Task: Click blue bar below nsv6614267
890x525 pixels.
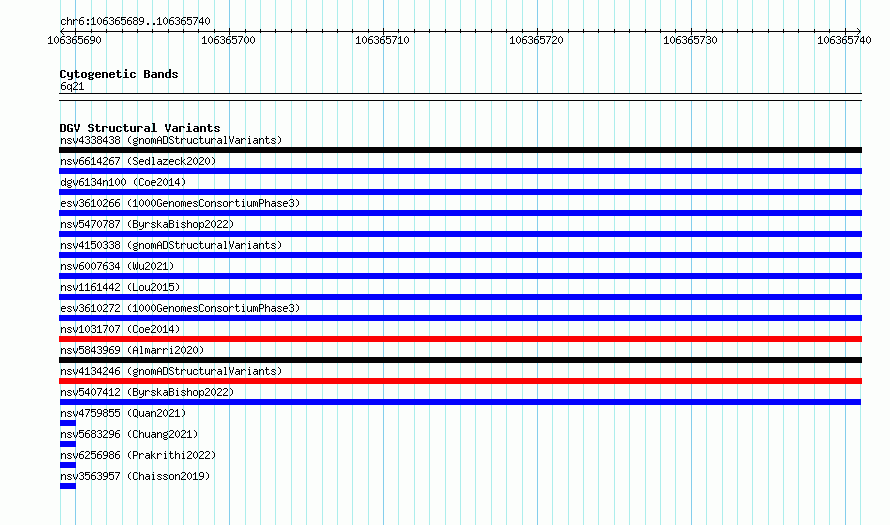Action: [460, 171]
